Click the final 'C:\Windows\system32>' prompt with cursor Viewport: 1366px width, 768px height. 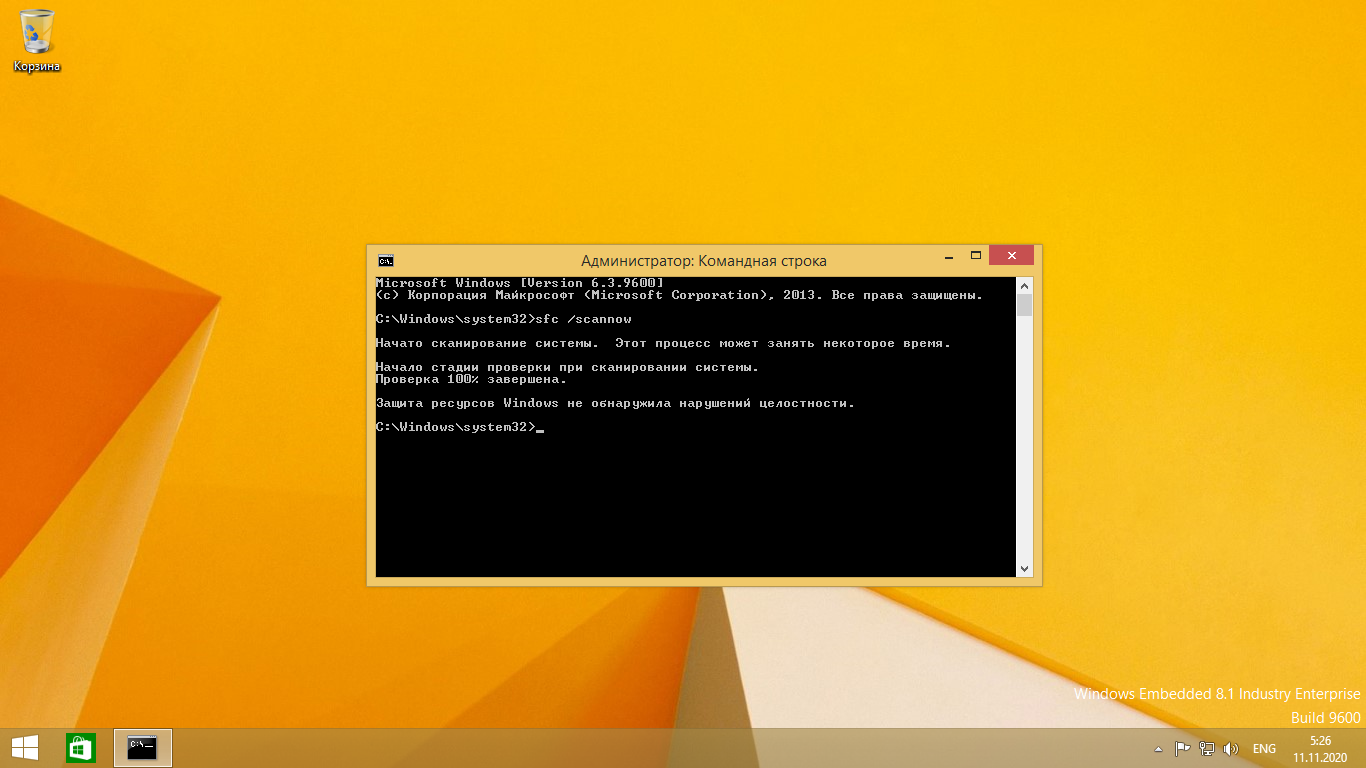click(x=459, y=427)
